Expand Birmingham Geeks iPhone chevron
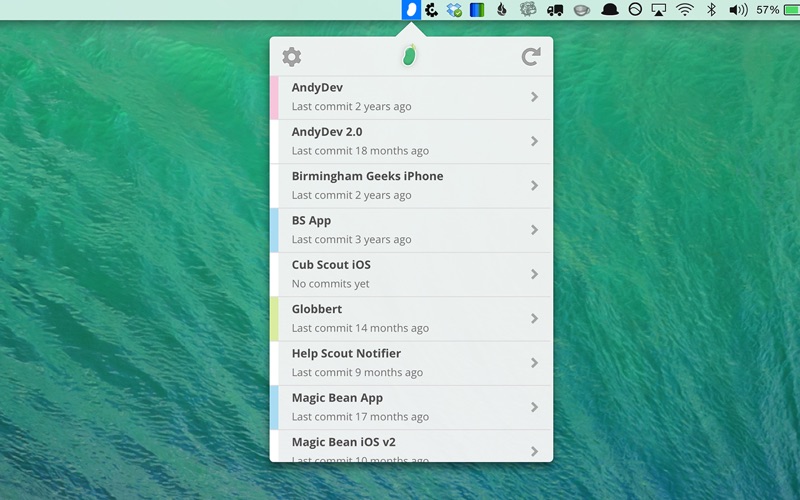800x500 pixels. (x=534, y=186)
